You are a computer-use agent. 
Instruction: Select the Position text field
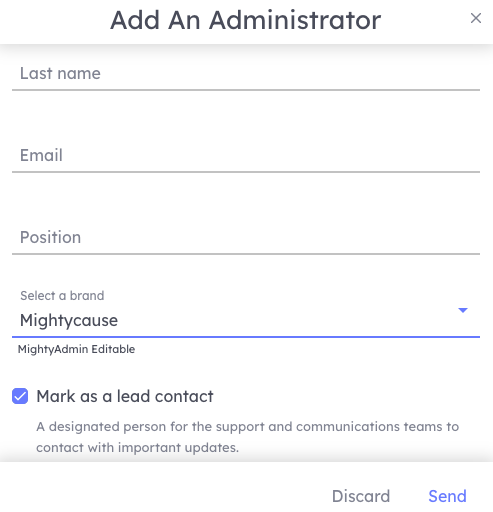point(246,238)
